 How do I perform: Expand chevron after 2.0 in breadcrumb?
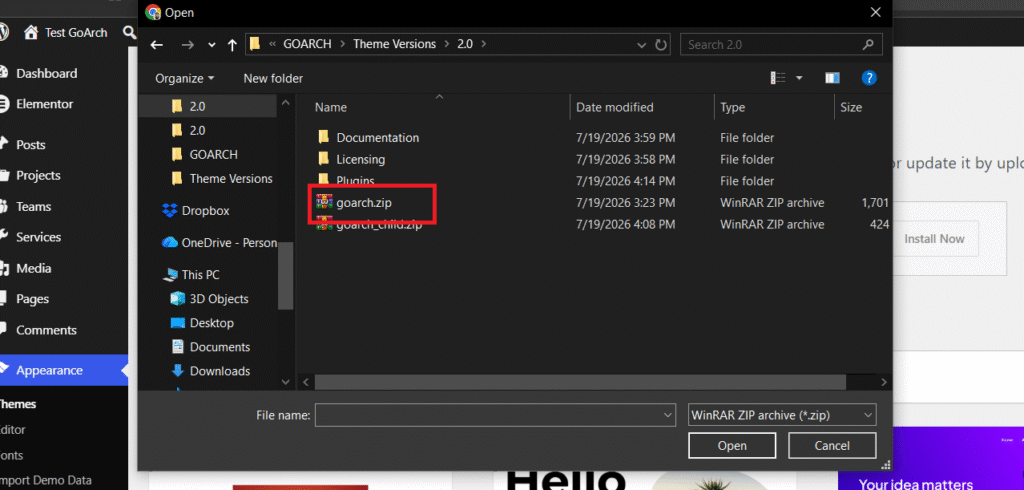coord(483,44)
